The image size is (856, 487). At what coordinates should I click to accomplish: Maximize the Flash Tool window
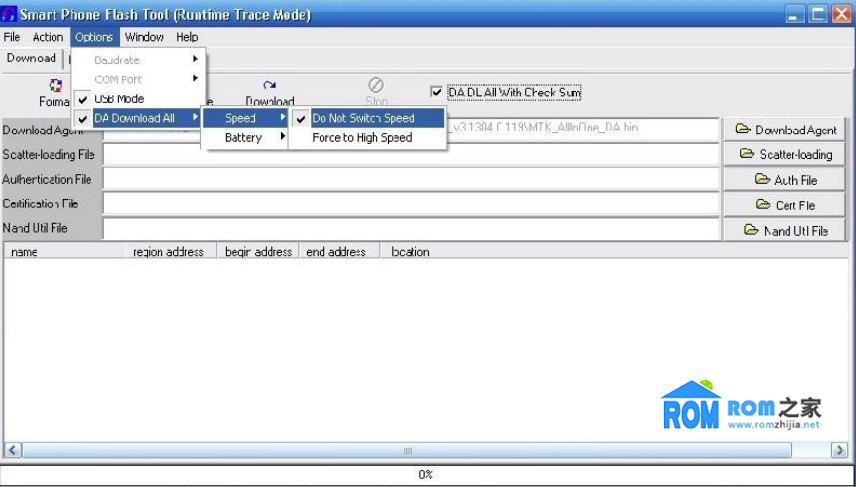click(818, 14)
